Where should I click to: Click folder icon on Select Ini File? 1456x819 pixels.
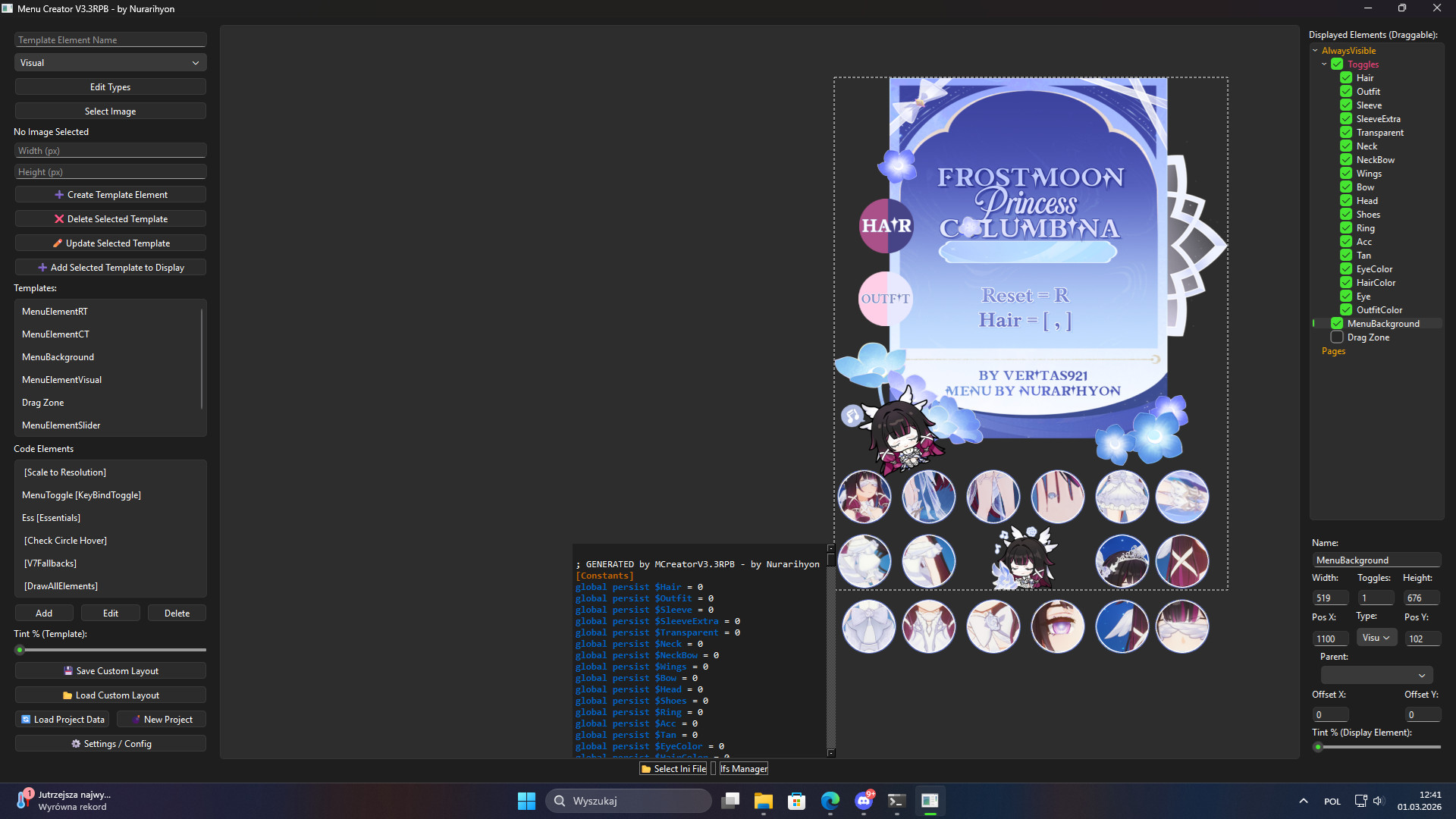tap(646, 769)
